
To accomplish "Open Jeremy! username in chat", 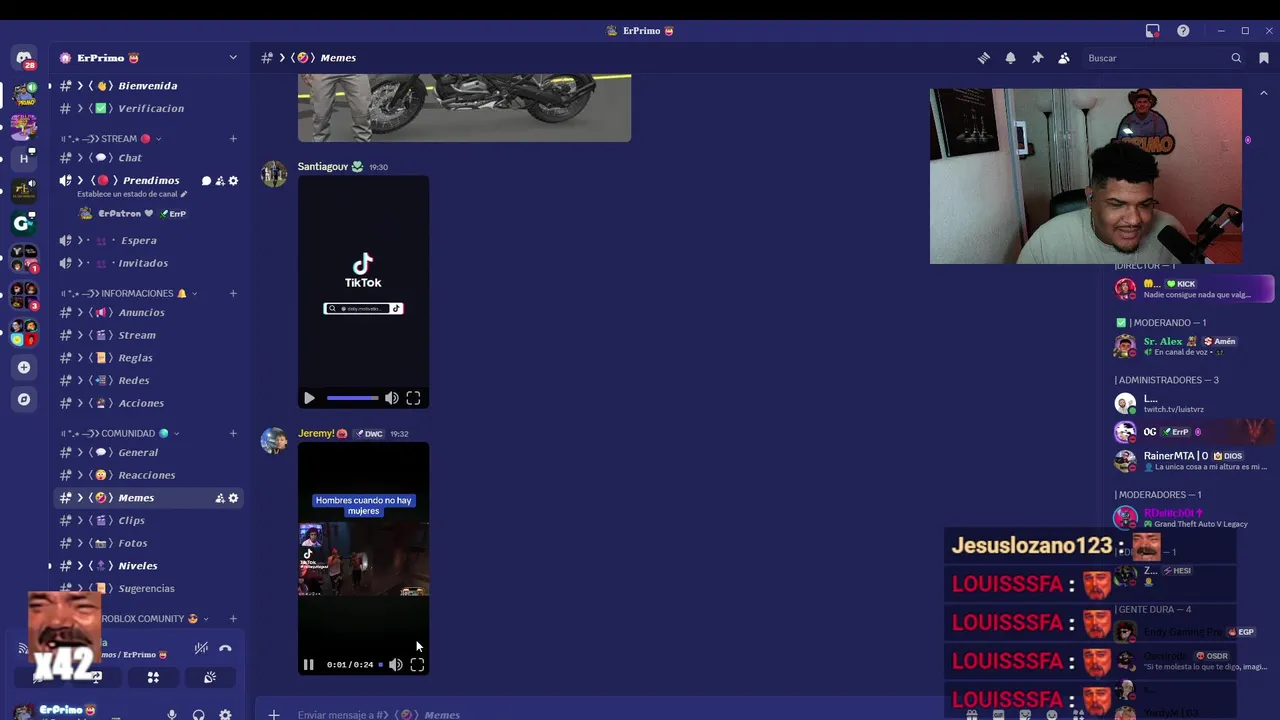I will coord(316,434).
